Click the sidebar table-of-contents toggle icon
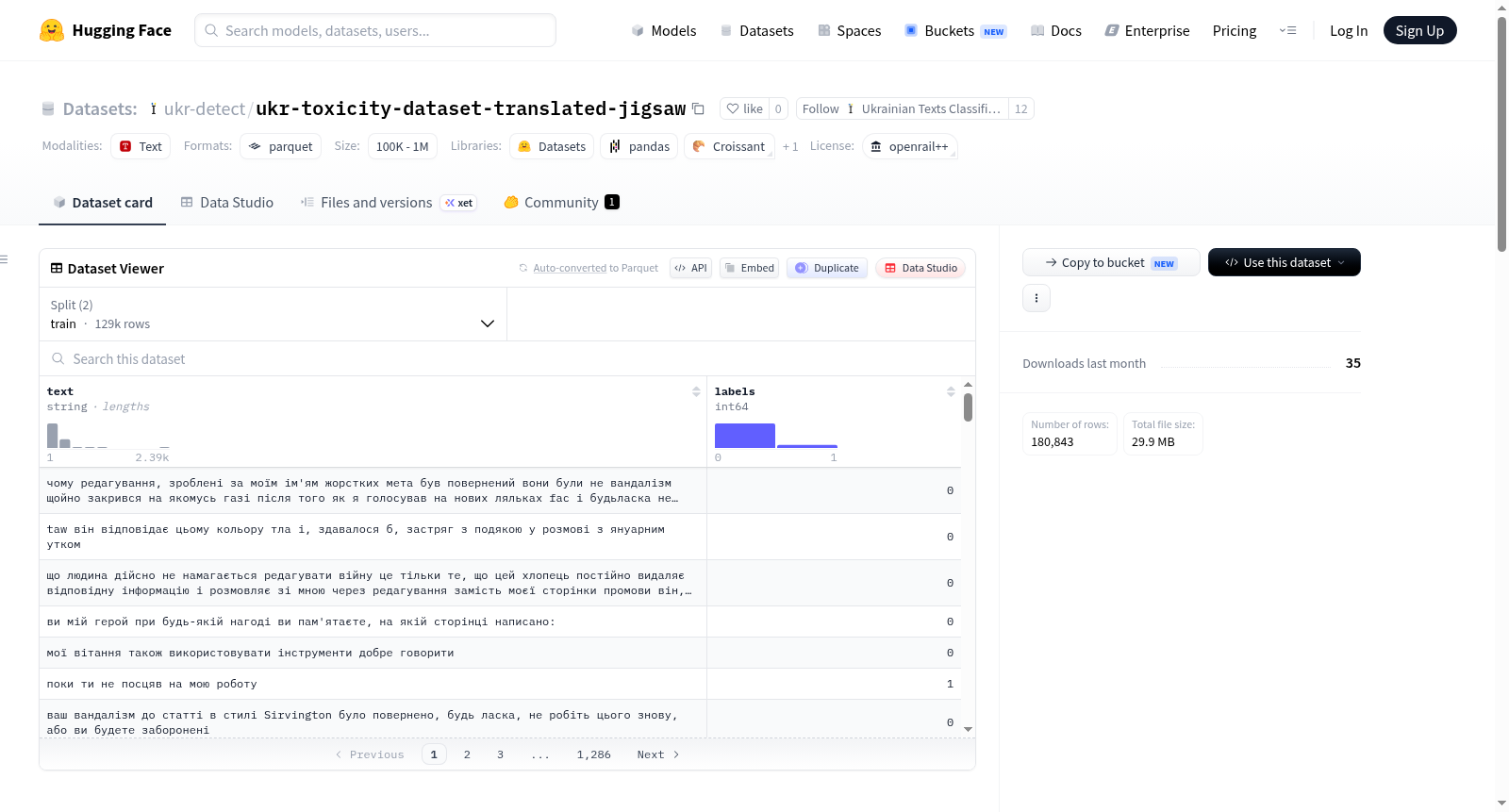The width and height of the screenshot is (1509, 812). click(4, 259)
